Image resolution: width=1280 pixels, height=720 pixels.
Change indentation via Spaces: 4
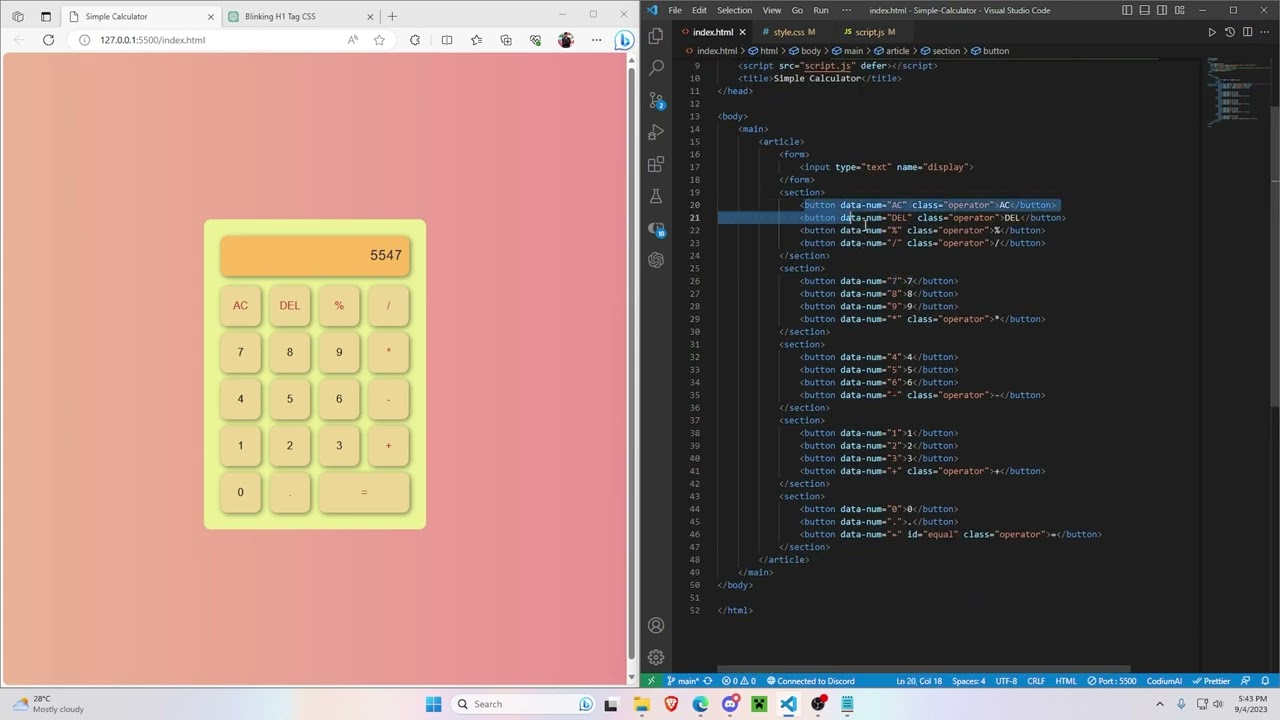[x=968, y=681]
